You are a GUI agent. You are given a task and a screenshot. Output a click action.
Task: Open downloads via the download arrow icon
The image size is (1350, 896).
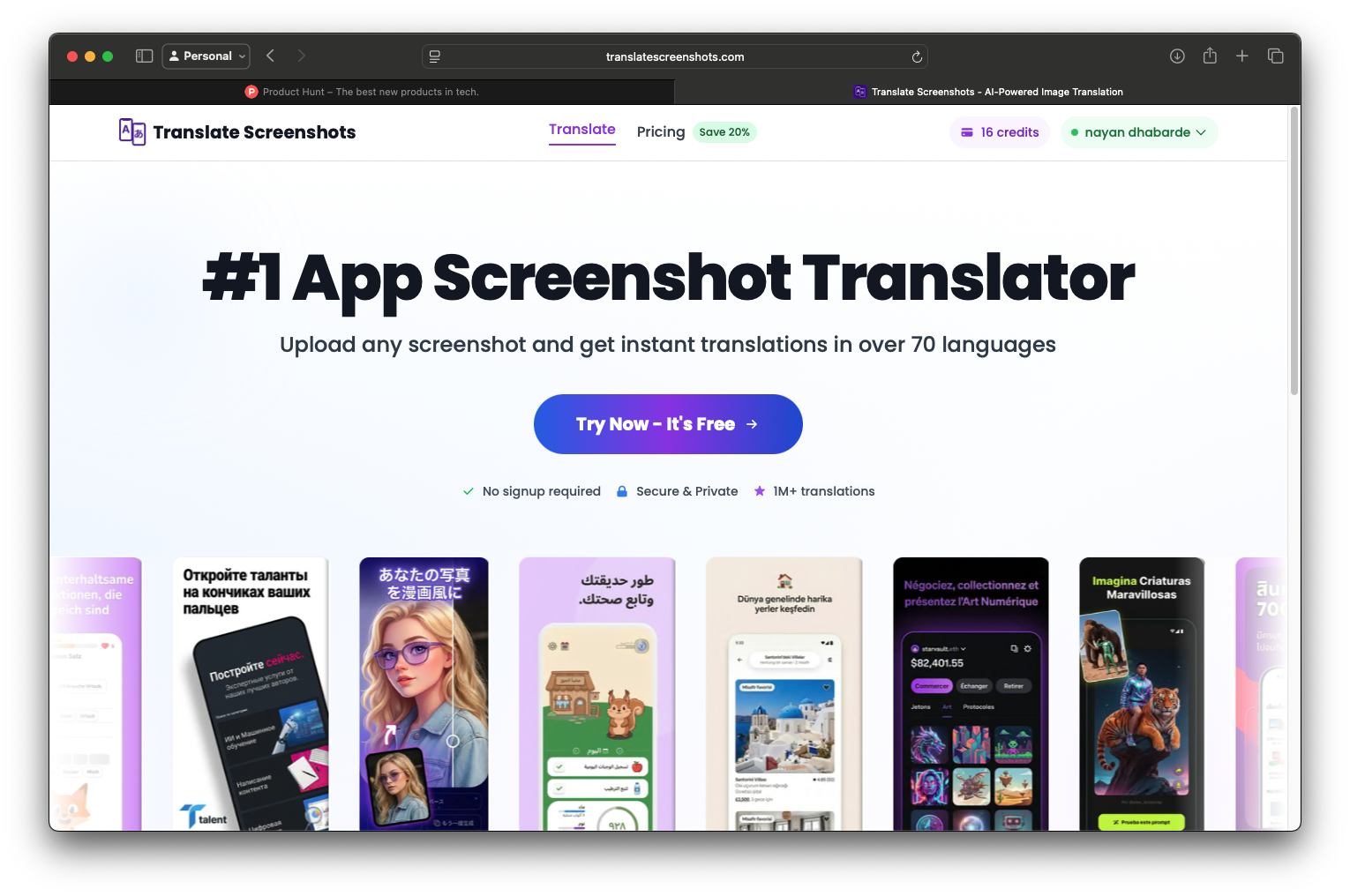1177,56
